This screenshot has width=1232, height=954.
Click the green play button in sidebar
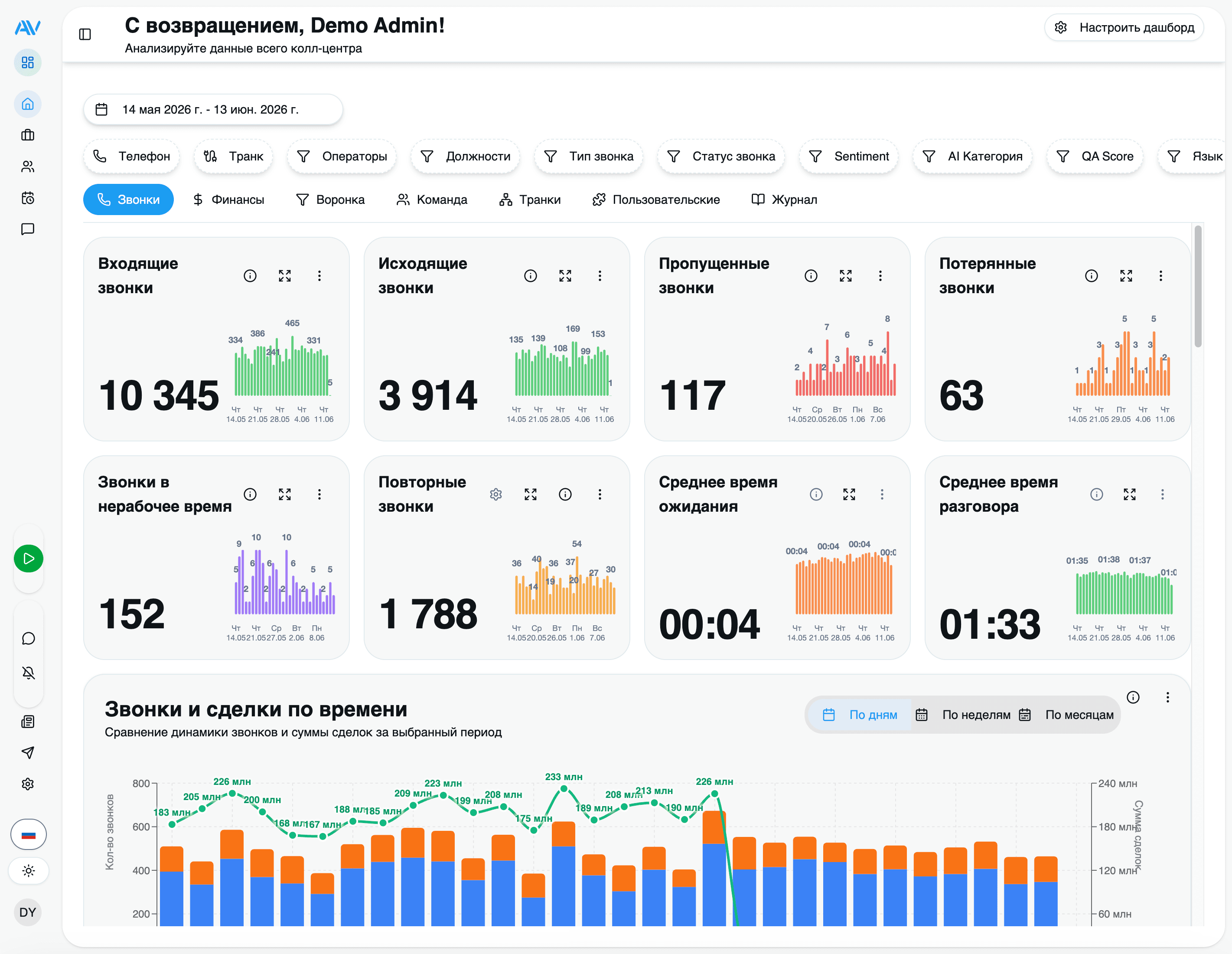pos(28,559)
